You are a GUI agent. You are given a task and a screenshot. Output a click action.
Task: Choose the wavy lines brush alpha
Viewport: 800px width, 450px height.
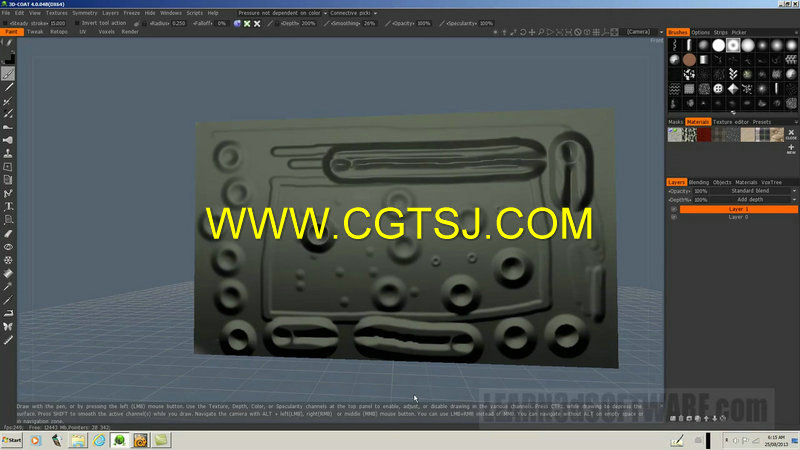coord(674,89)
